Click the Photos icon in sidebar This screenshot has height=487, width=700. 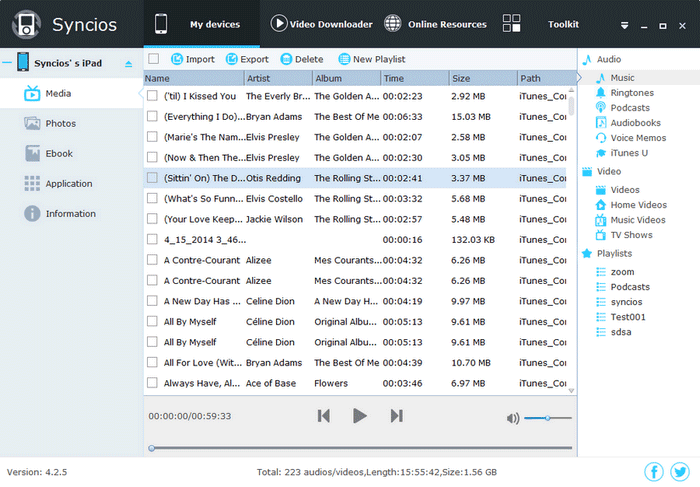[x=32, y=123]
